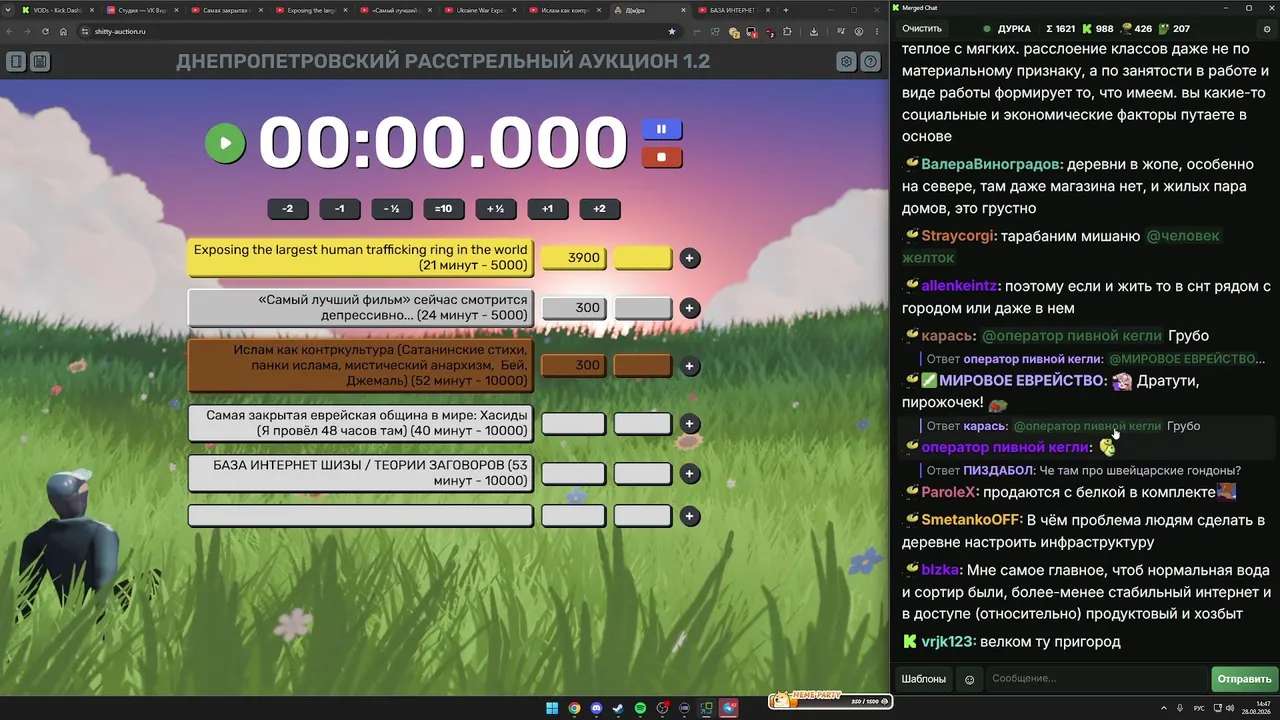The image size is (1280, 720).
Task: Start the auction timer with the green play button
Action: tap(225, 143)
